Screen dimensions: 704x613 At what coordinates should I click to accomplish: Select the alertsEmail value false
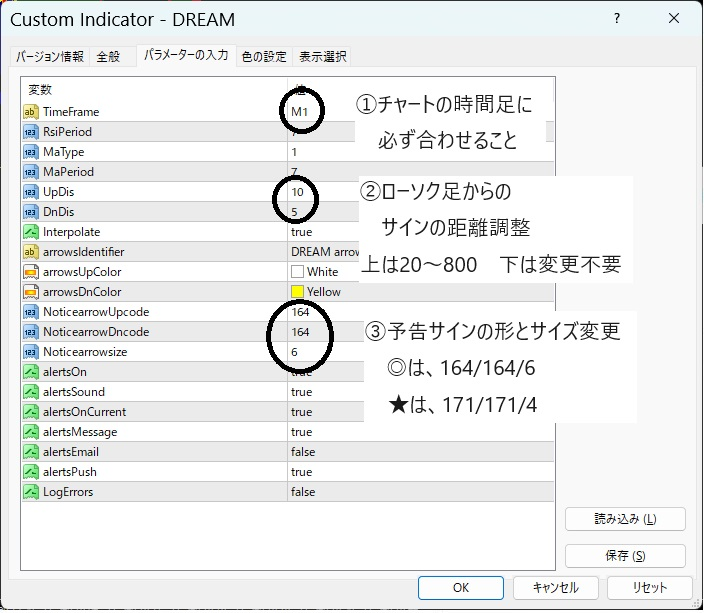click(x=303, y=451)
